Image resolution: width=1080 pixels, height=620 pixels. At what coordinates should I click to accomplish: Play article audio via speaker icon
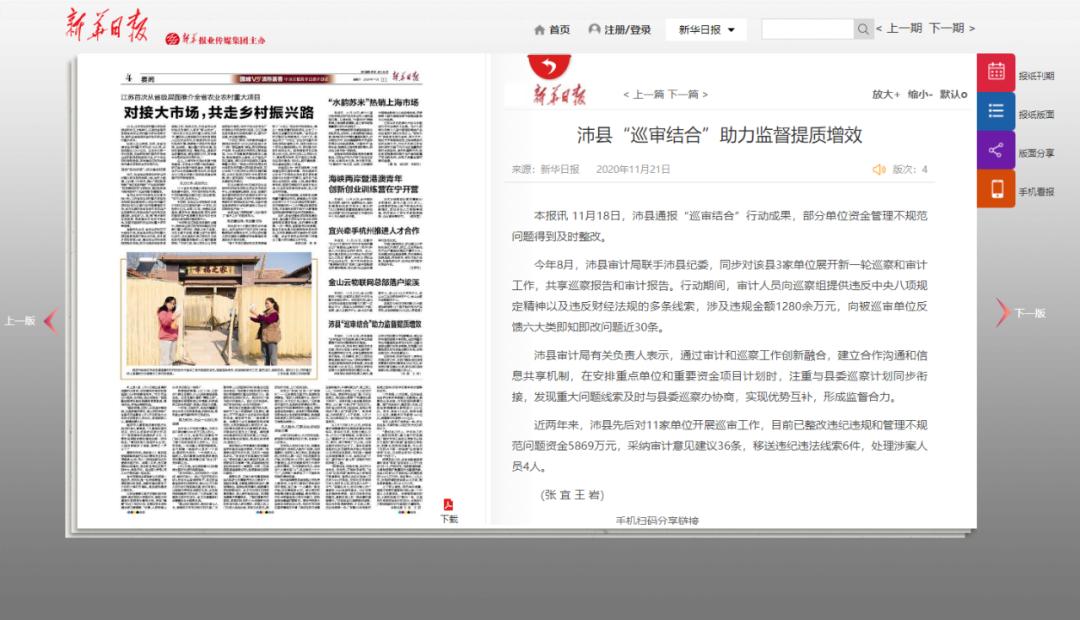click(879, 169)
